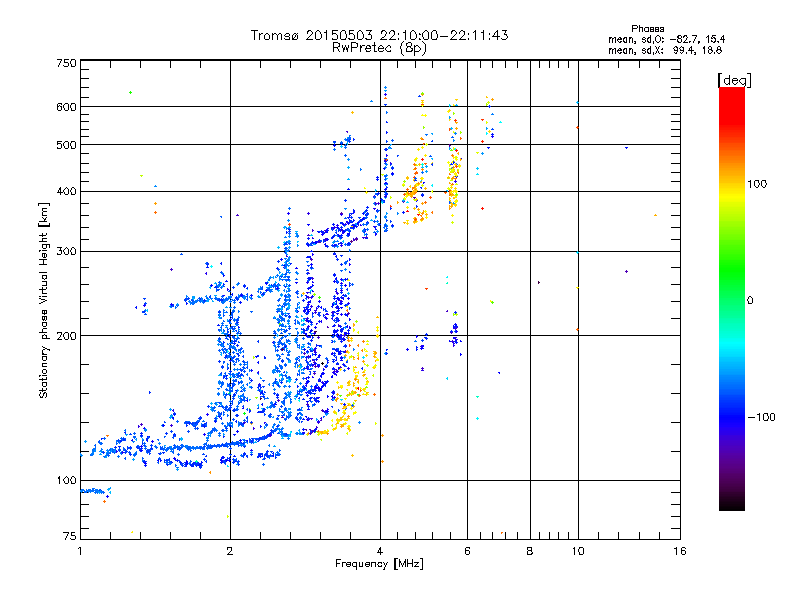
Task: Click the x-axis '4' tick label
Action: click(x=380, y=551)
